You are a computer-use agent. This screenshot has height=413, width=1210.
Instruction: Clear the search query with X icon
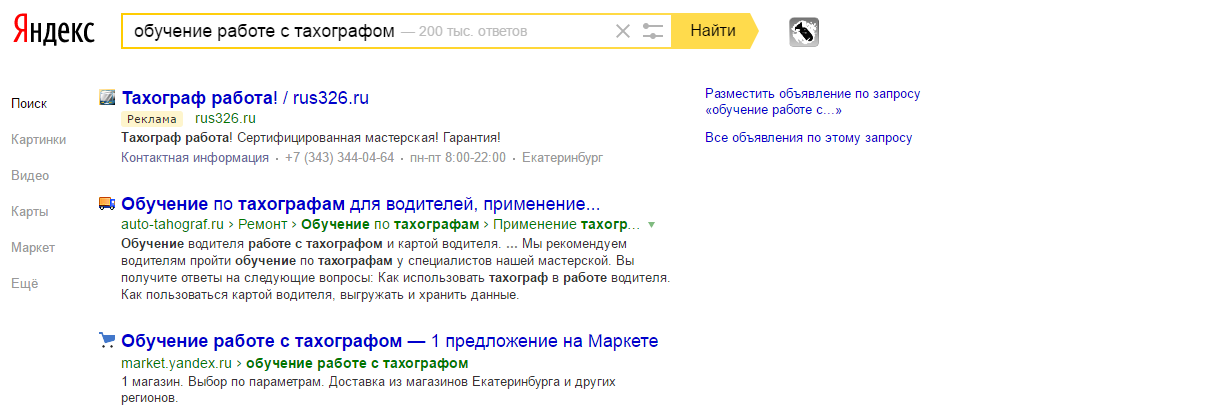pyautogui.click(x=623, y=31)
